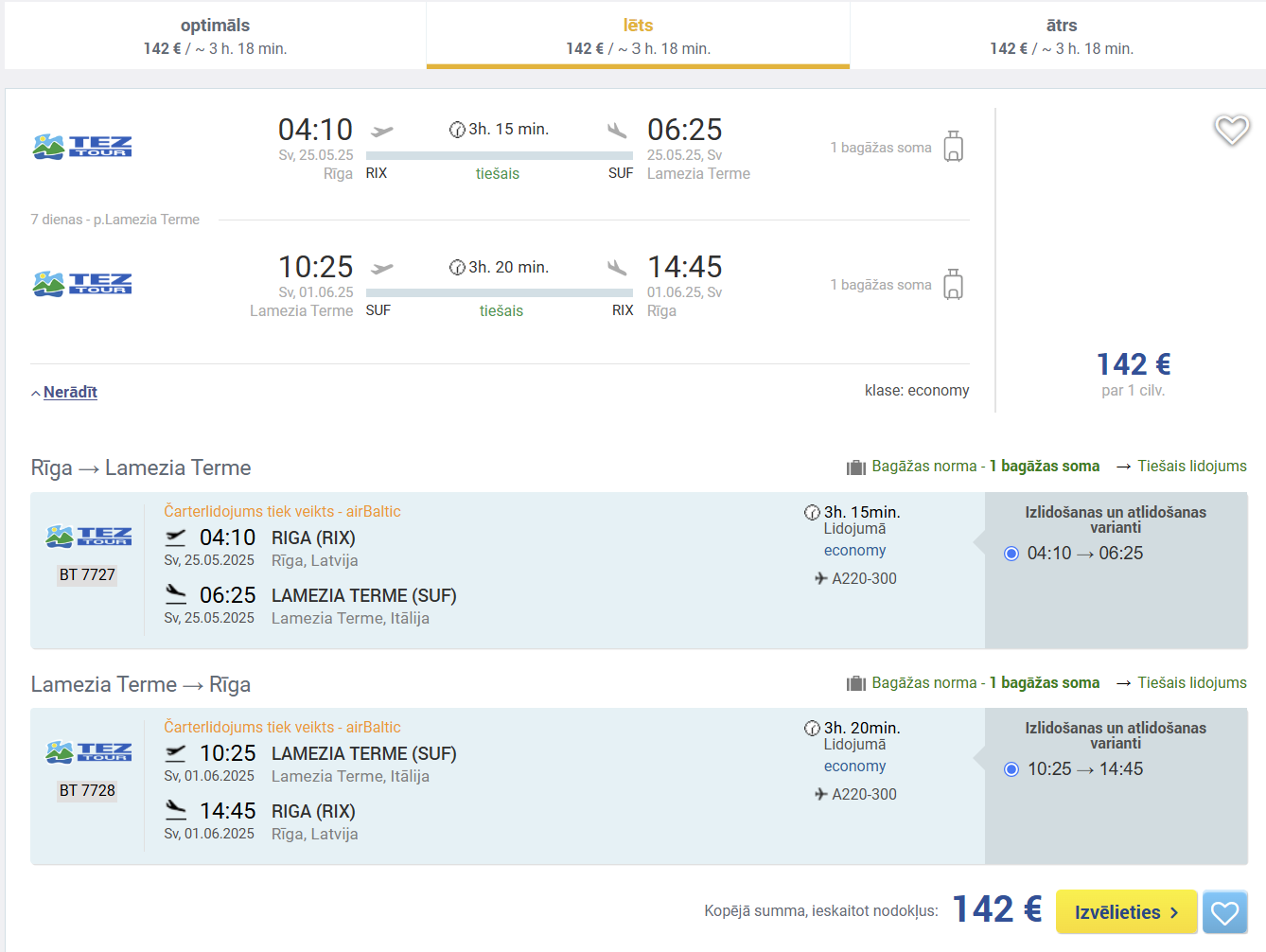
Task: Click the luggage icon for outbound 1 bagāžas soma
Action: (x=954, y=147)
